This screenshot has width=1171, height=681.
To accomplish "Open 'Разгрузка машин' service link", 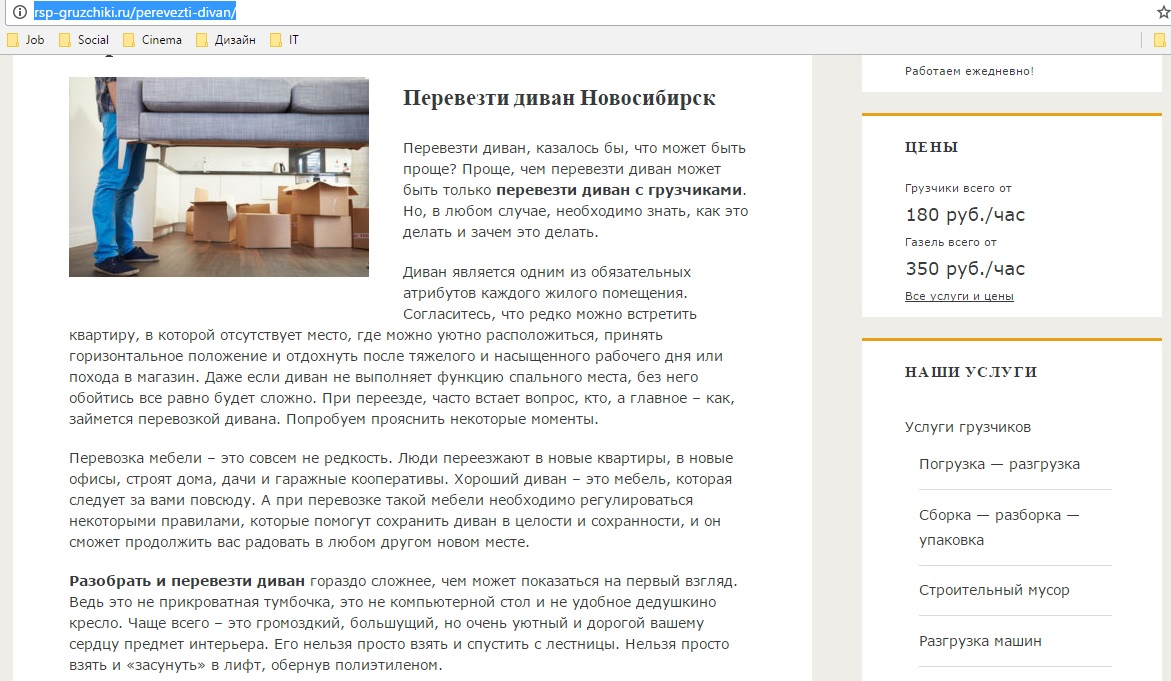I will click(x=980, y=641).
